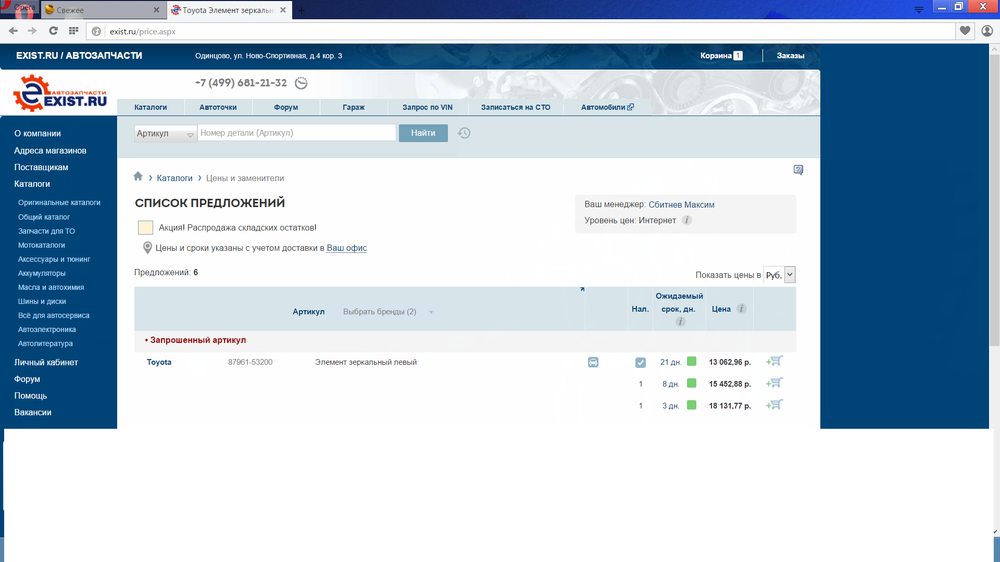This screenshot has height=562, width=1000.
Task: Toggle the Акция sale checkbox
Action: tap(145, 228)
